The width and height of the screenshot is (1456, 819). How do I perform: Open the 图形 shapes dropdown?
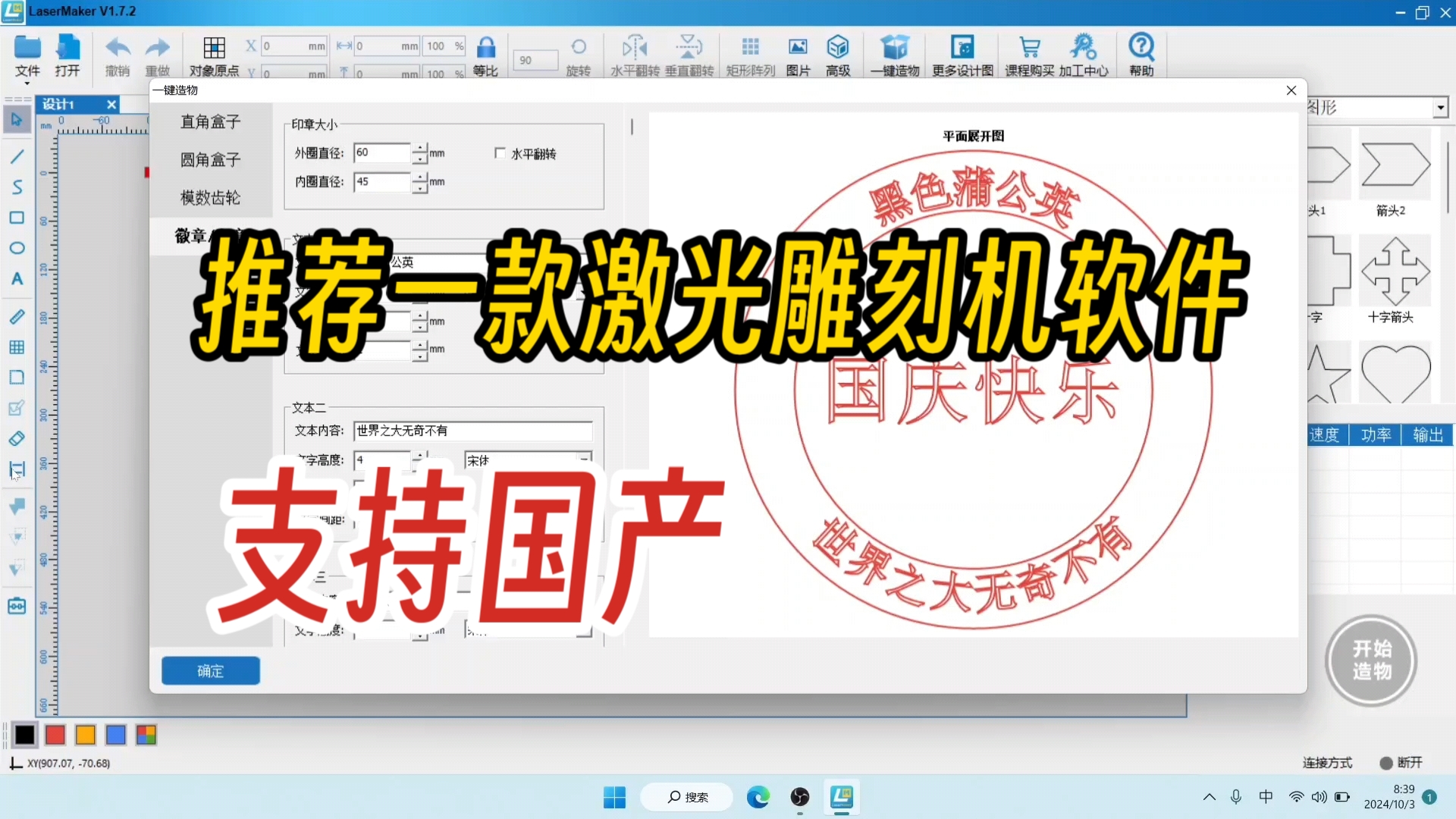point(1439,107)
